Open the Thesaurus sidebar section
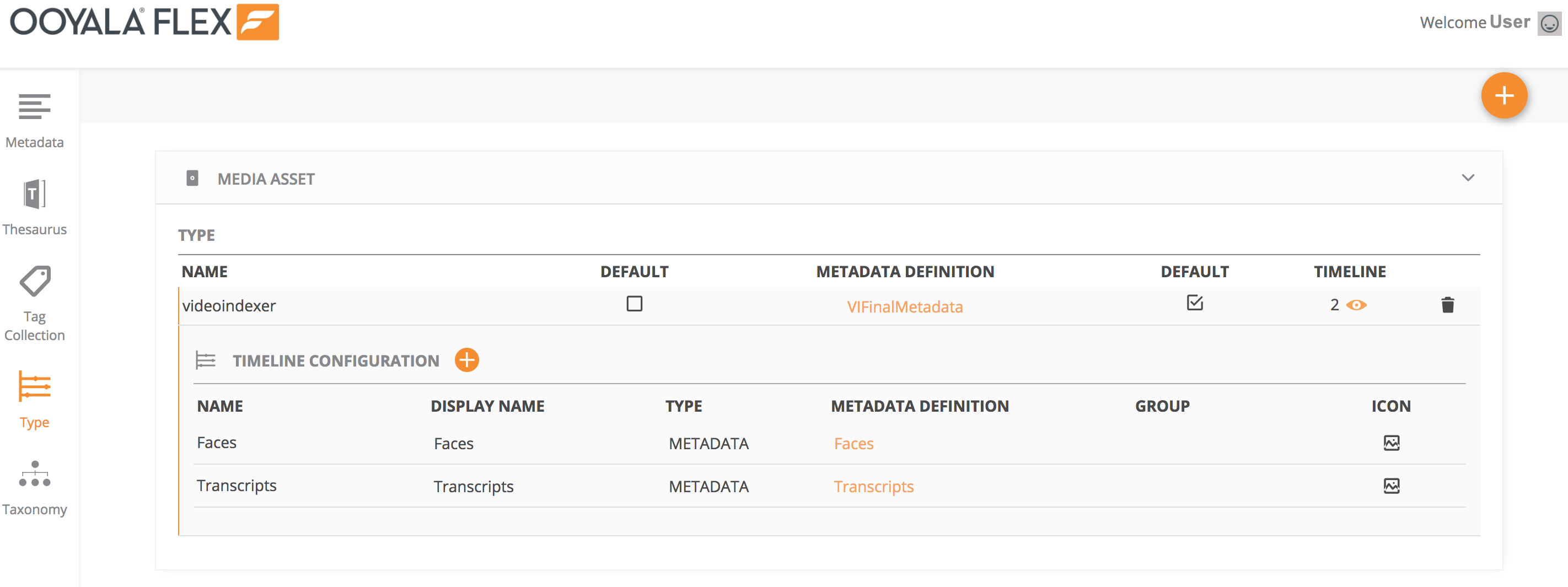This screenshot has height=587, width=1568. click(34, 207)
